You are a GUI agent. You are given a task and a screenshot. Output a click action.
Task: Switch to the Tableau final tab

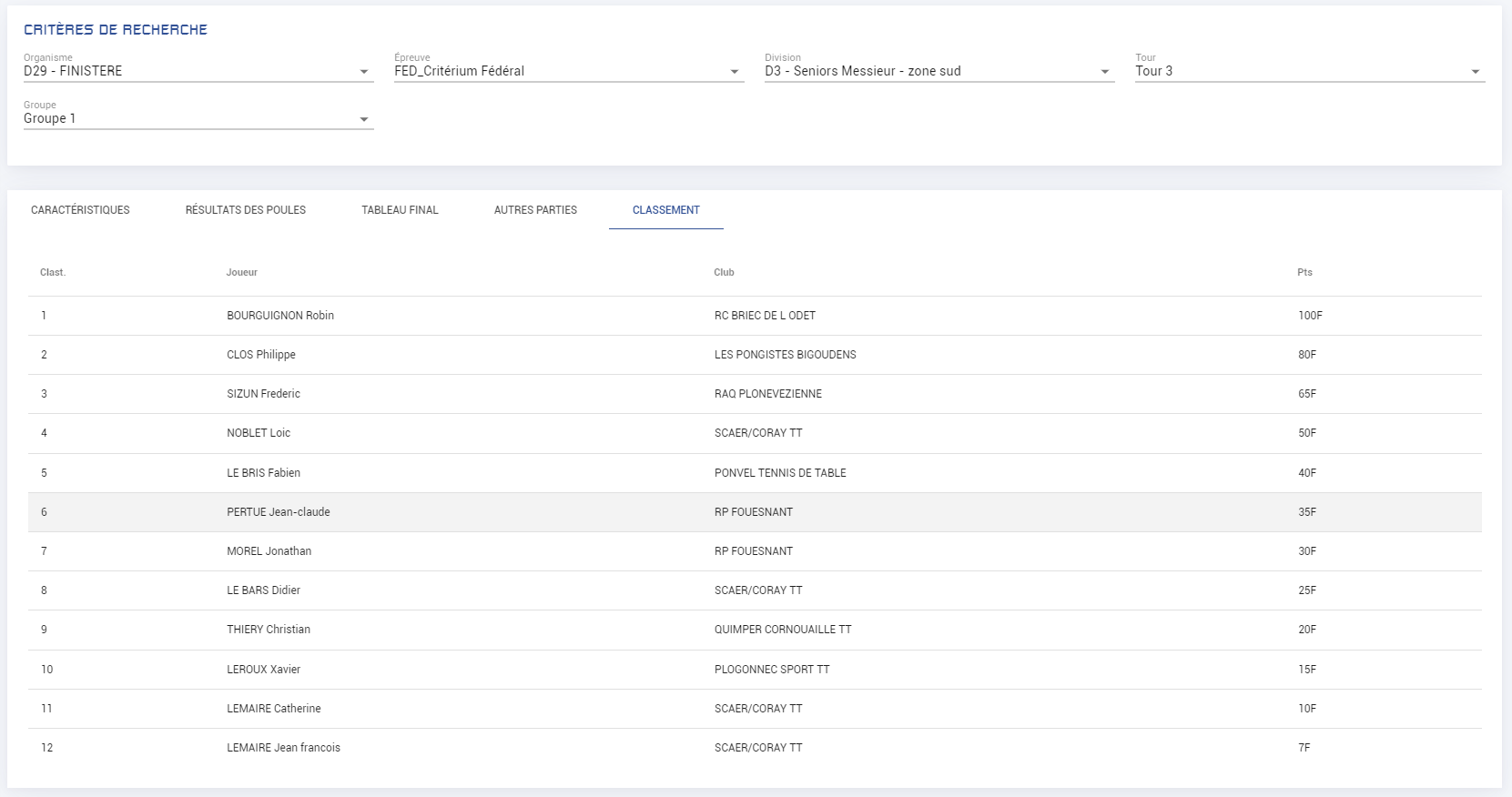point(400,210)
